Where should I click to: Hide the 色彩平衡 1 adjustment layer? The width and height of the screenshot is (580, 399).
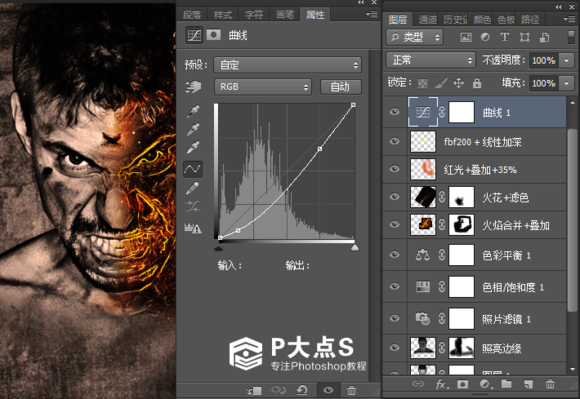click(394, 255)
